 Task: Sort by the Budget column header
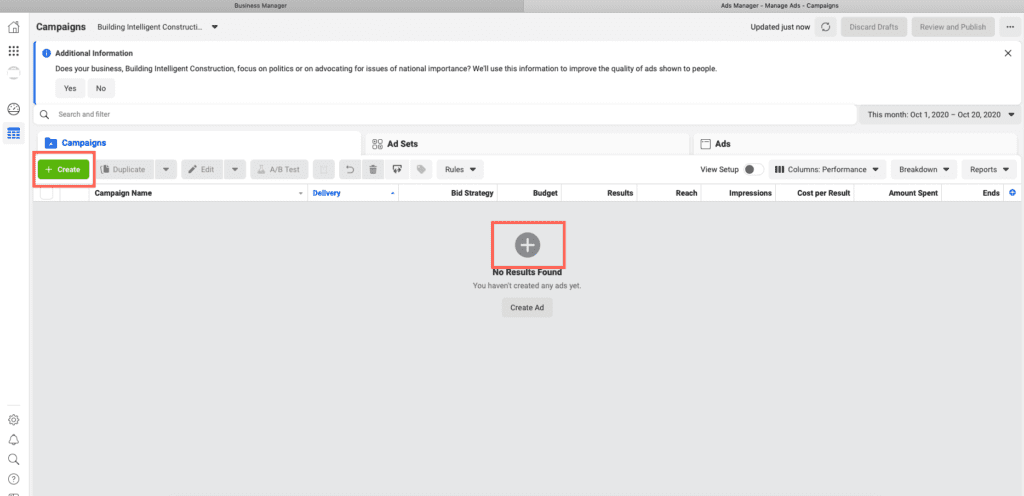530,193
